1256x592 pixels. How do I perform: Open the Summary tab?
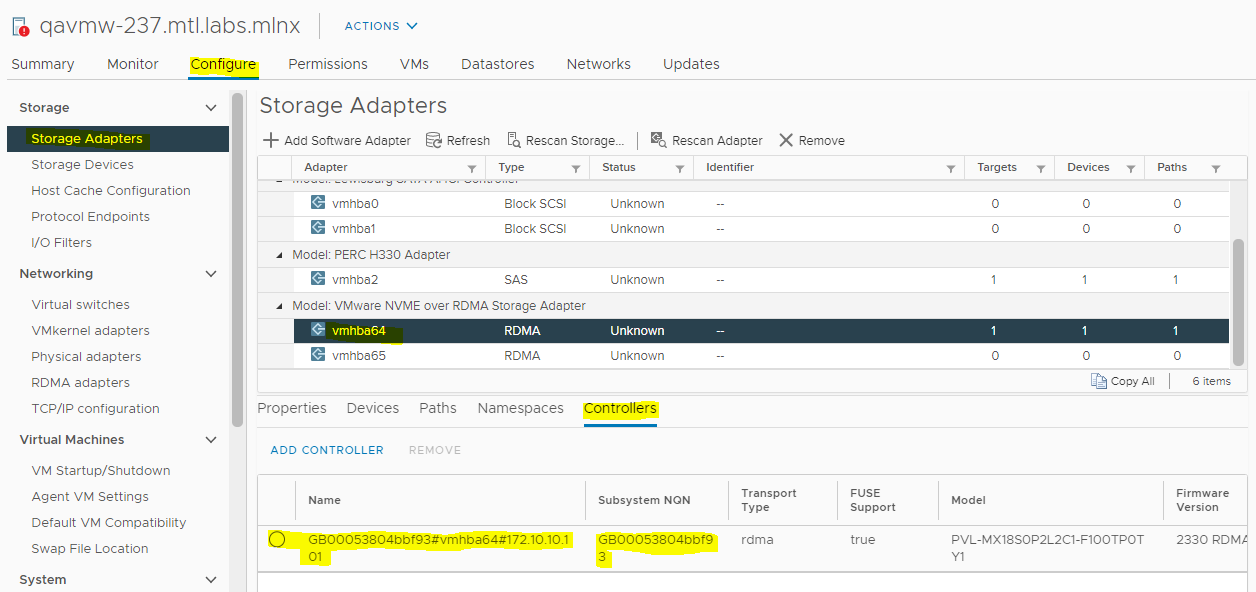(43, 64)
